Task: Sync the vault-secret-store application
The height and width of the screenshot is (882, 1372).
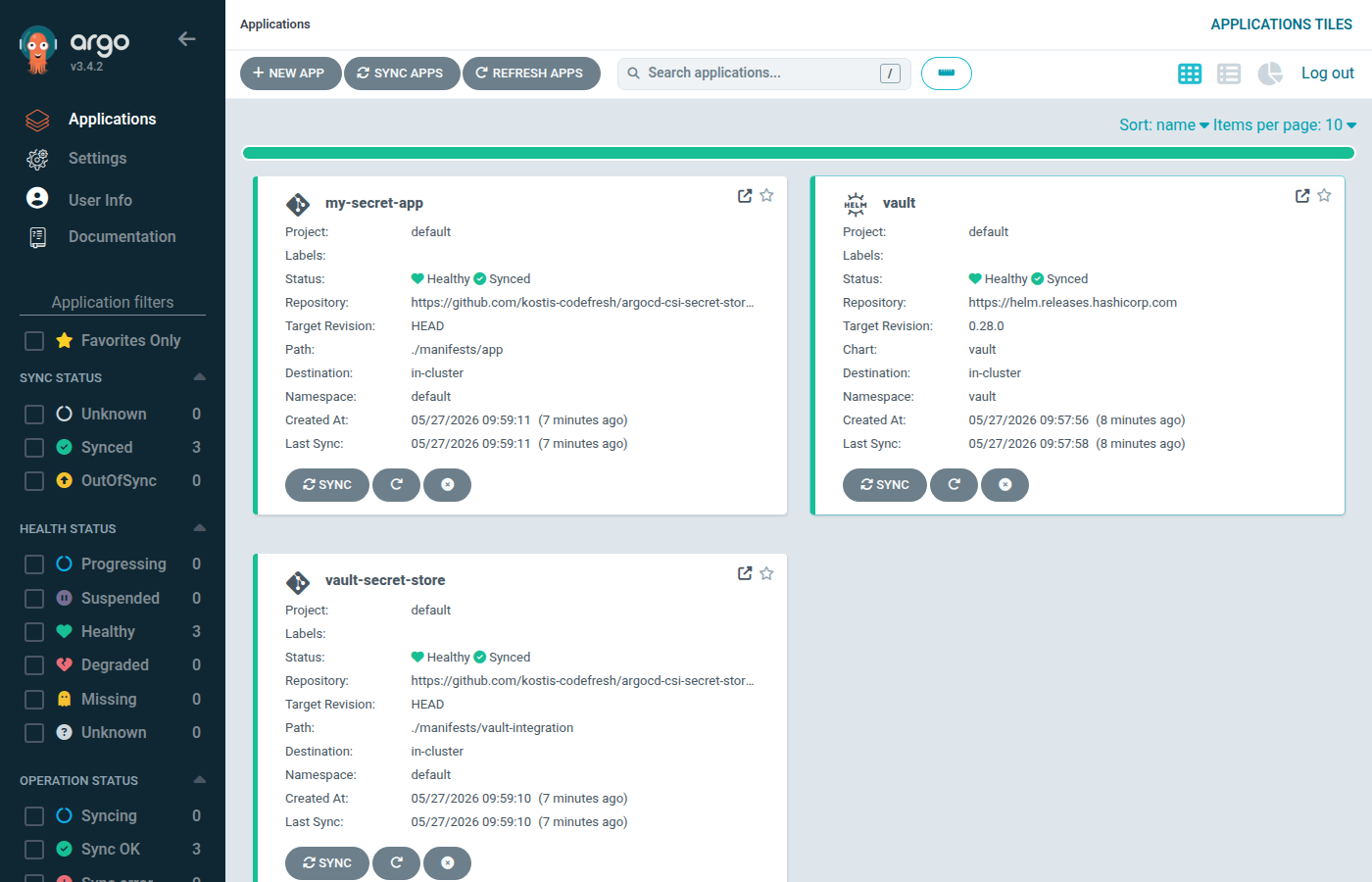Action: click(x=327, y=863)
